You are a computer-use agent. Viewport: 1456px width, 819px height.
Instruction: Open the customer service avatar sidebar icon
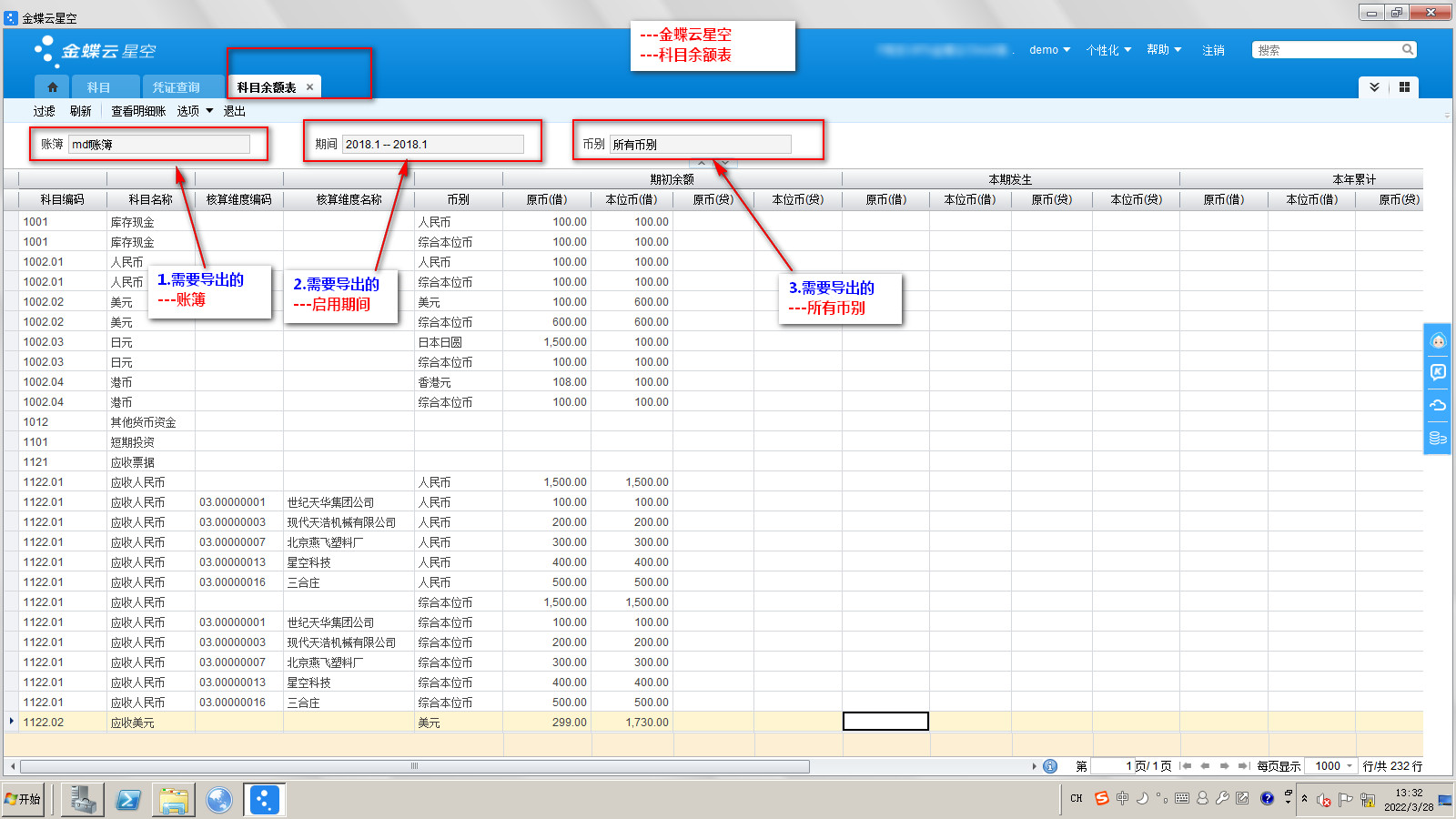click(1438, 341)
